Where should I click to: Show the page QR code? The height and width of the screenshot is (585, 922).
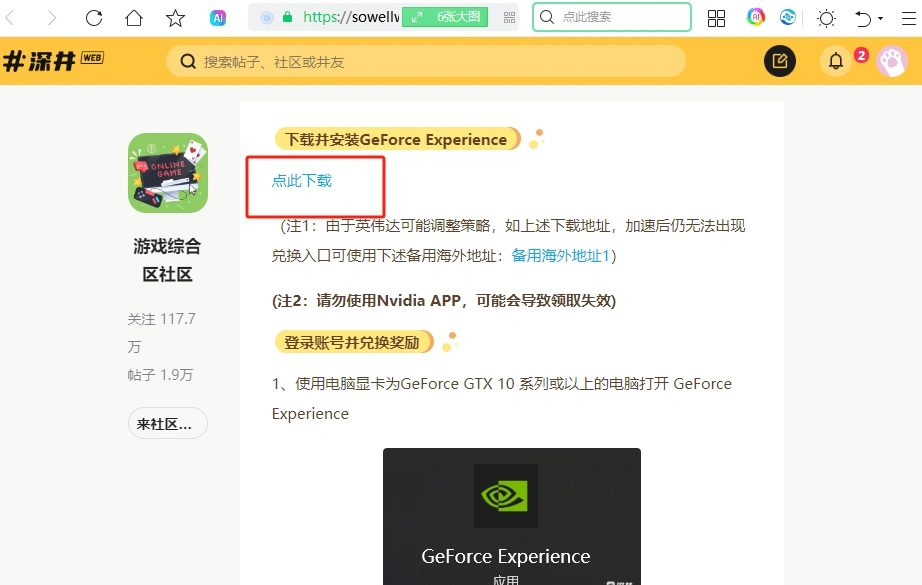tap(509, 18)
